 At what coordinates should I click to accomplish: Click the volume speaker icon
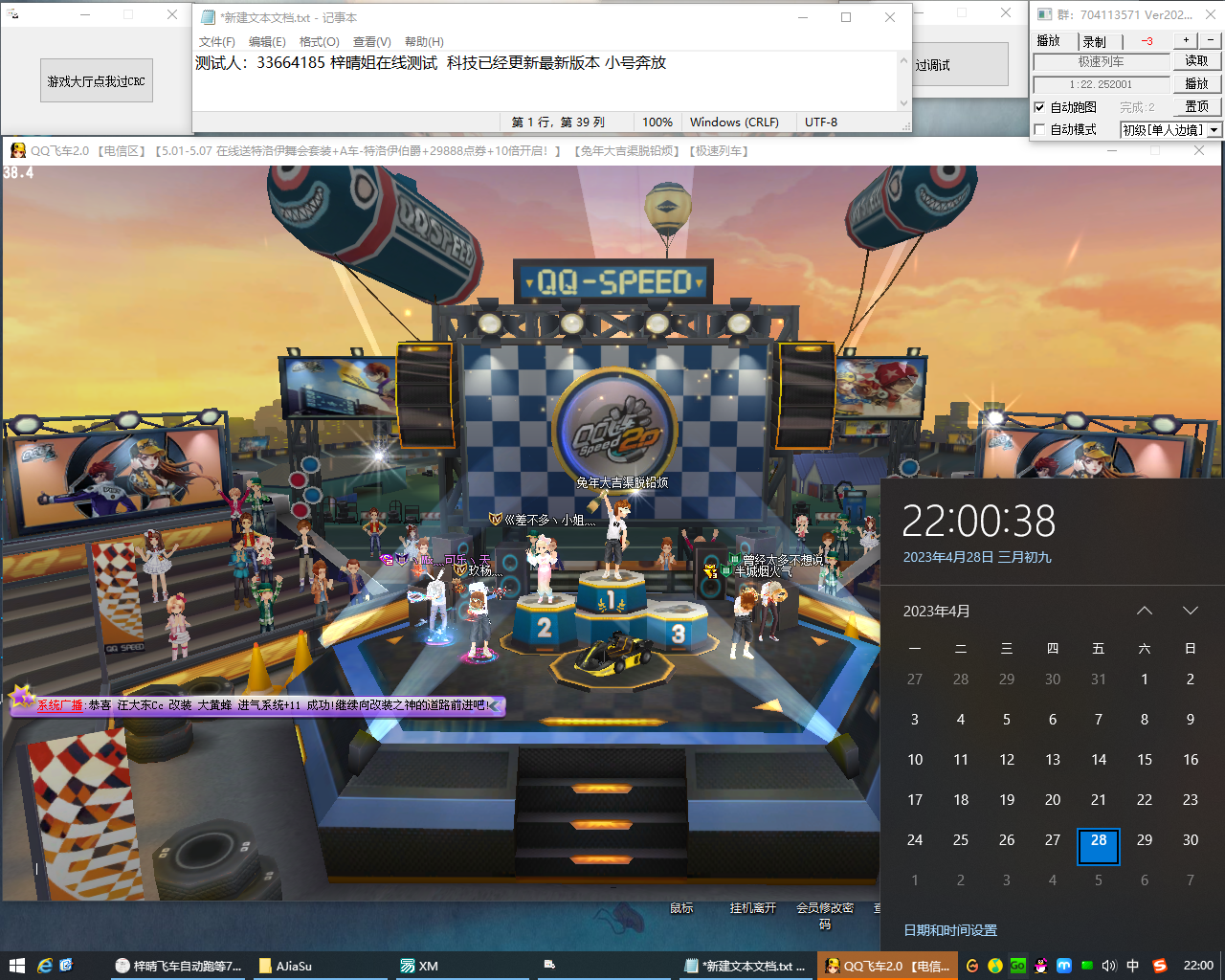[1109, 966]
